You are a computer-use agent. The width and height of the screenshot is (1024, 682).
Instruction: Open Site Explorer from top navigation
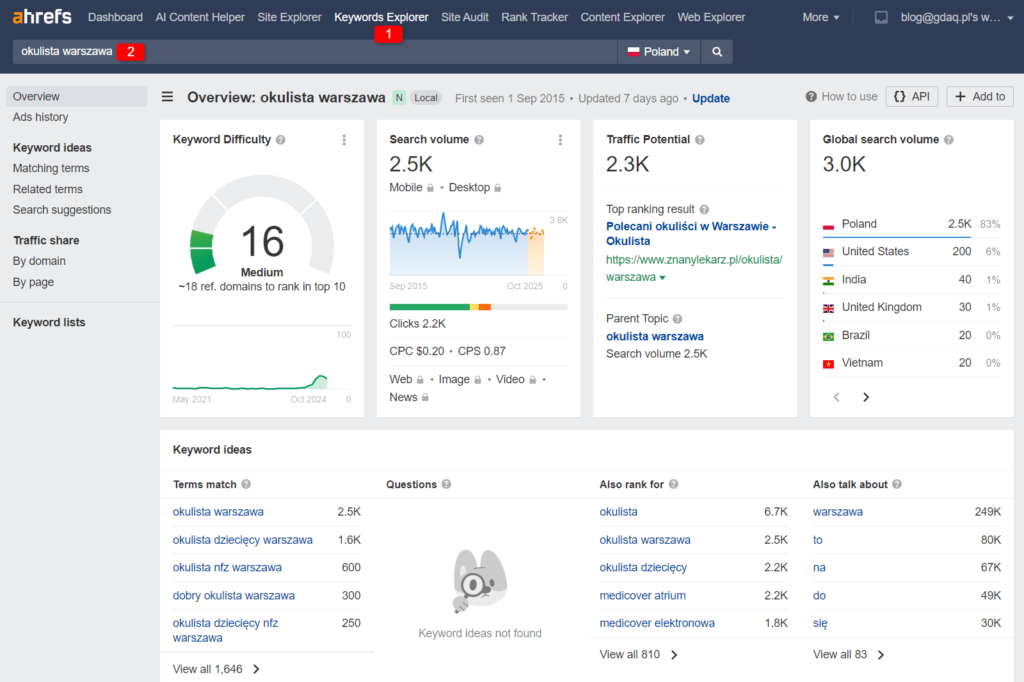pyautogui.click(x=289, y=17)
